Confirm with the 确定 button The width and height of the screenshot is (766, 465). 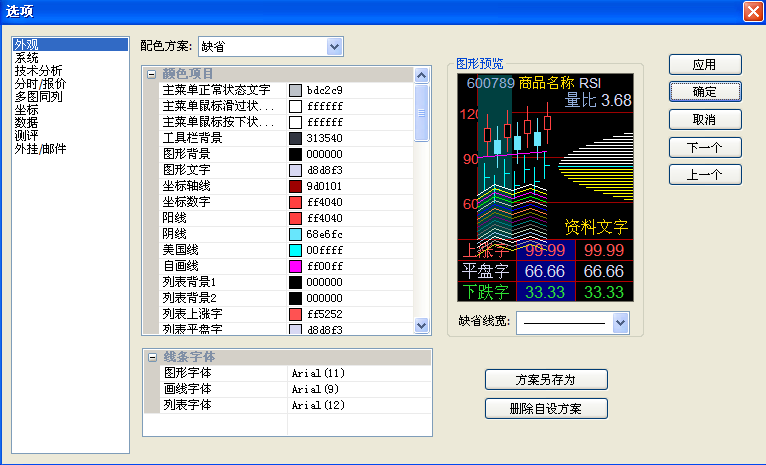(705, 92)
